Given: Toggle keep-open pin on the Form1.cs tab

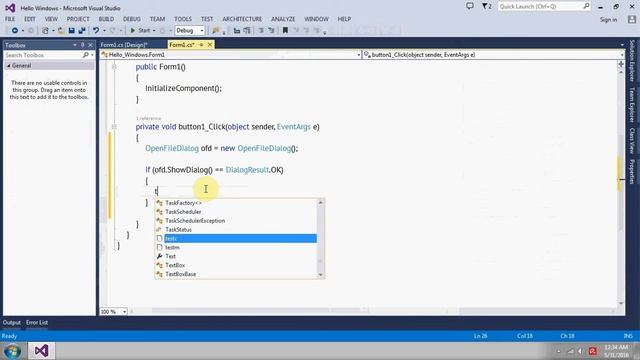Looking at the screenshot, I should pos(201,44).
